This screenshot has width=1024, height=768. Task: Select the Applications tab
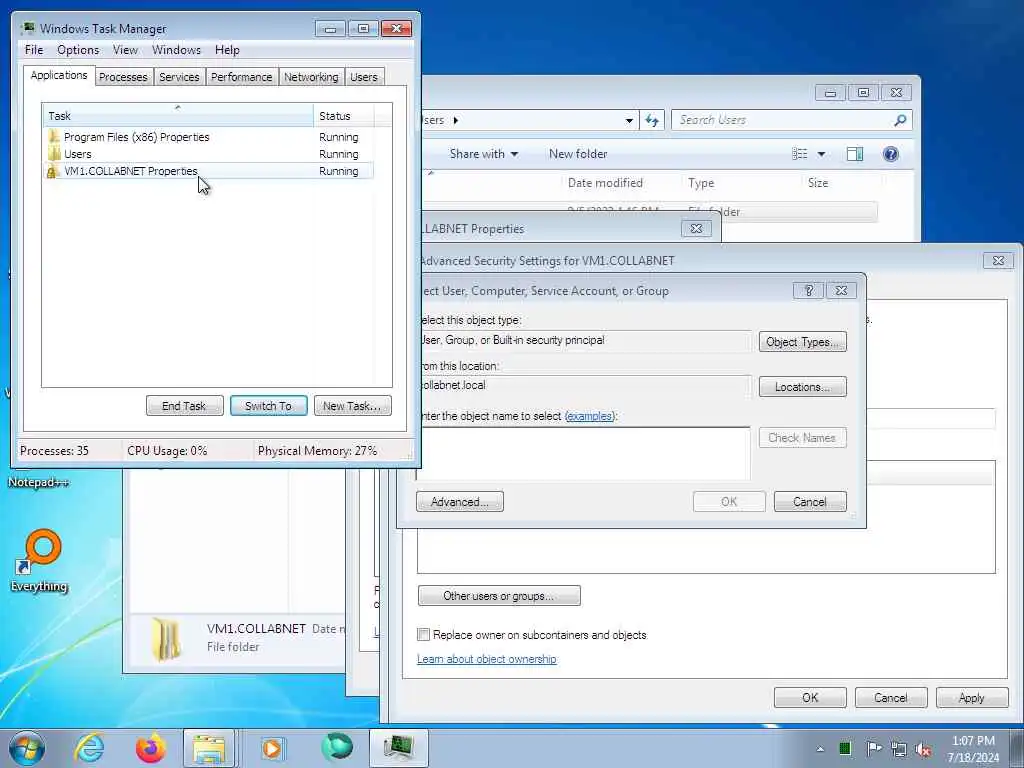[59, 75]
